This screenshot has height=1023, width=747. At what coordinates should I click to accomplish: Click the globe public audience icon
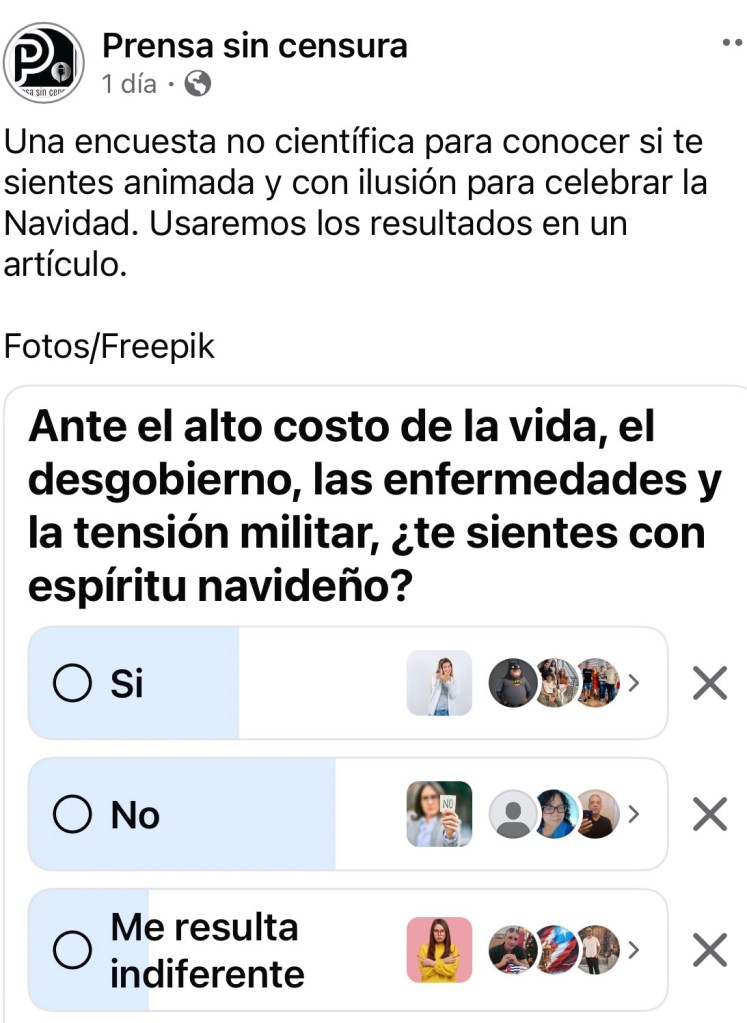[198, 85]
